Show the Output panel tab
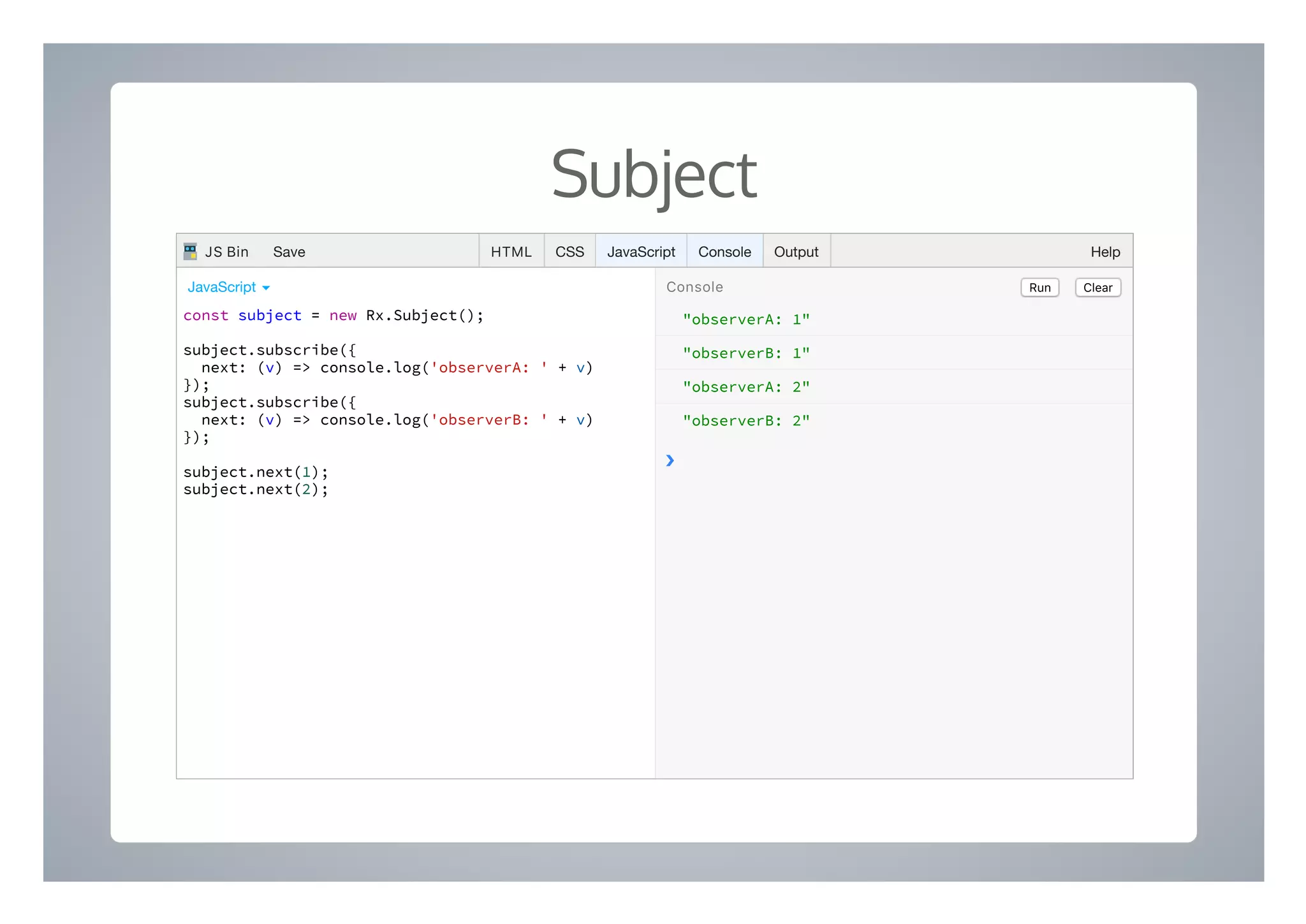The height and width of the screenshot is (924, 1306). tap(796, 252)
